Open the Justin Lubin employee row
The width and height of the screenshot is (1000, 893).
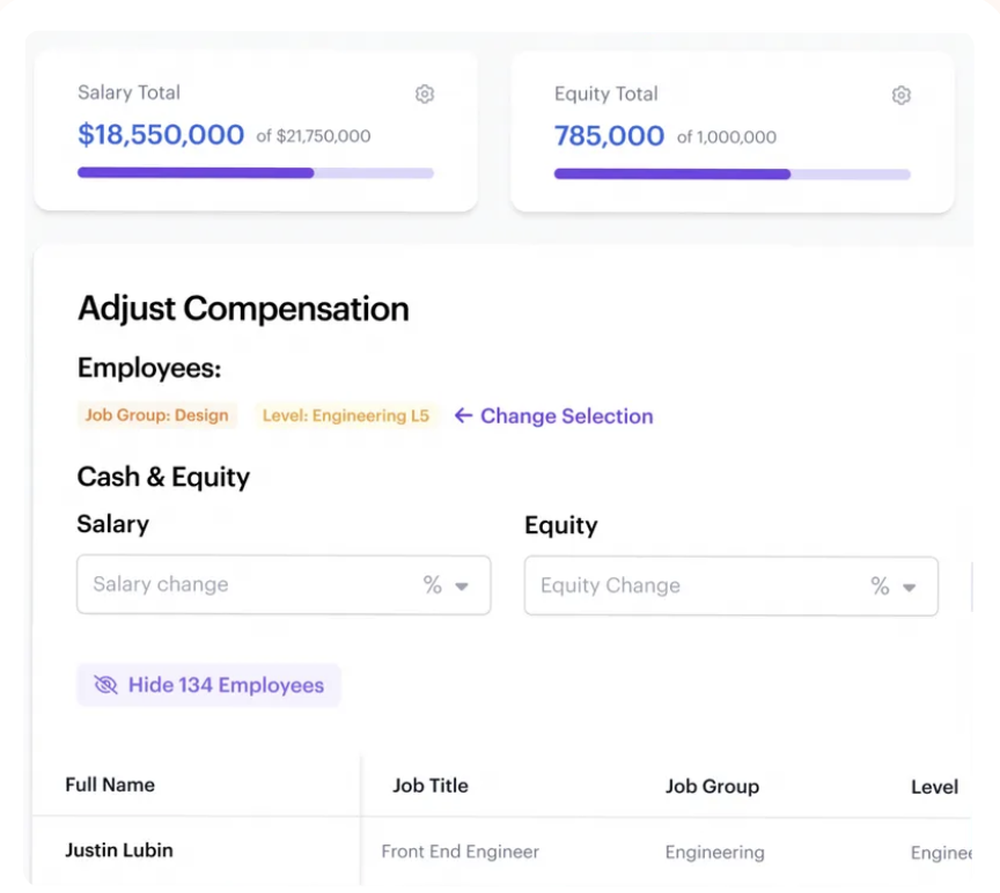[x=501, y=851]
